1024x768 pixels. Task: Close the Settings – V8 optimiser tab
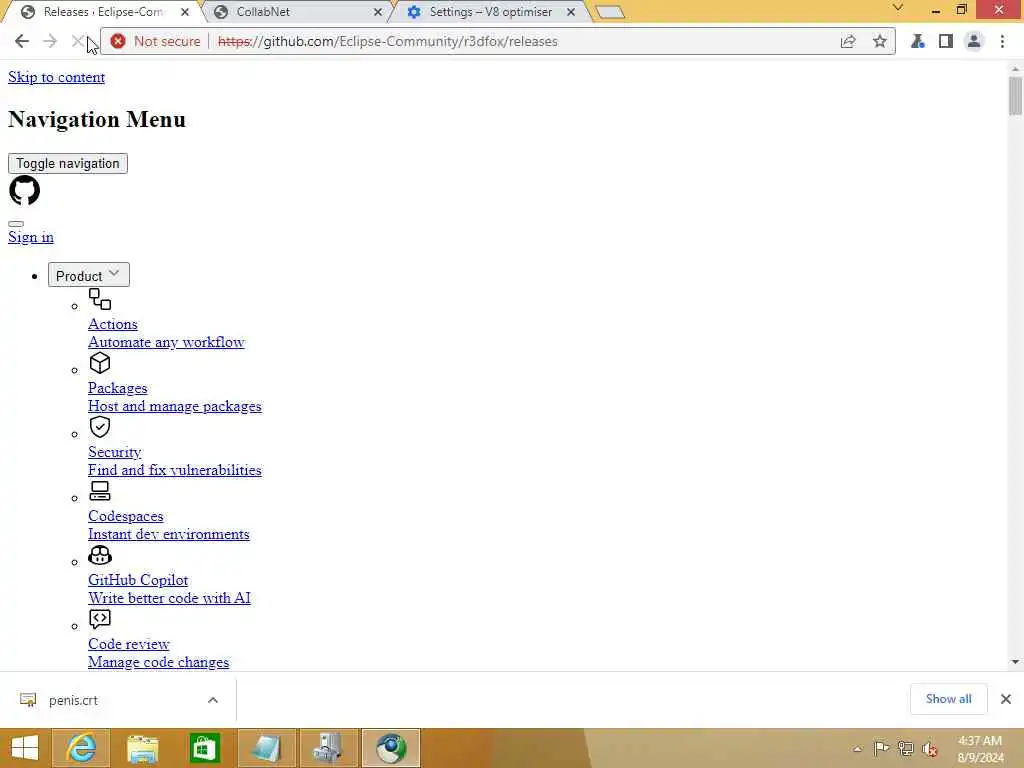click(571, 12)
